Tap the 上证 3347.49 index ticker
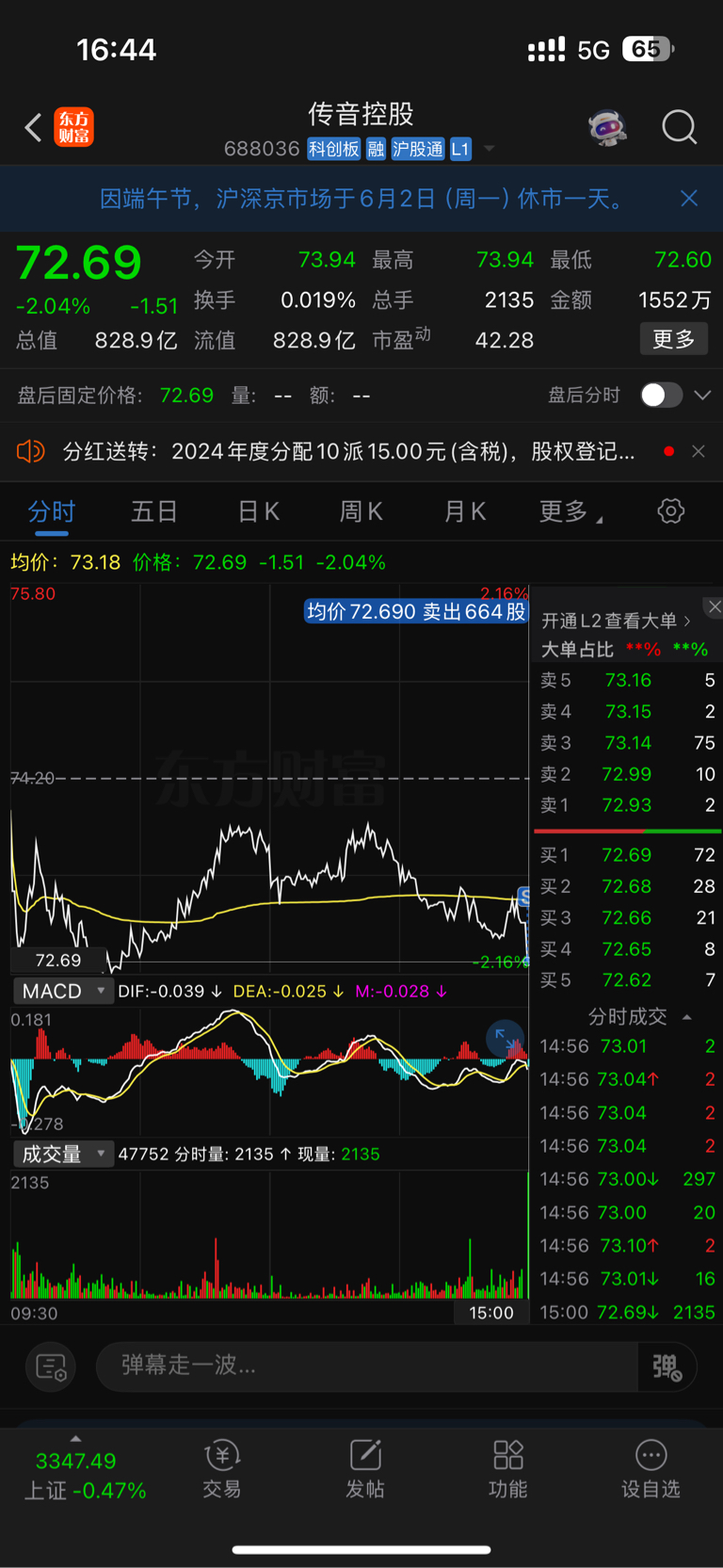Screen dimensions: 723x1568 click(85, 1476)
